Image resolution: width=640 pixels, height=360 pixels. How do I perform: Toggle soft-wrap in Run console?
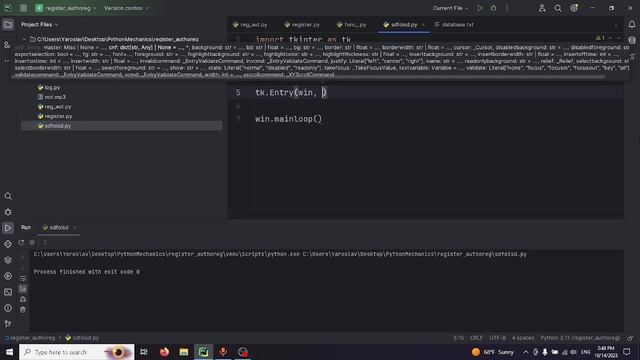click(x=23, y=279)
